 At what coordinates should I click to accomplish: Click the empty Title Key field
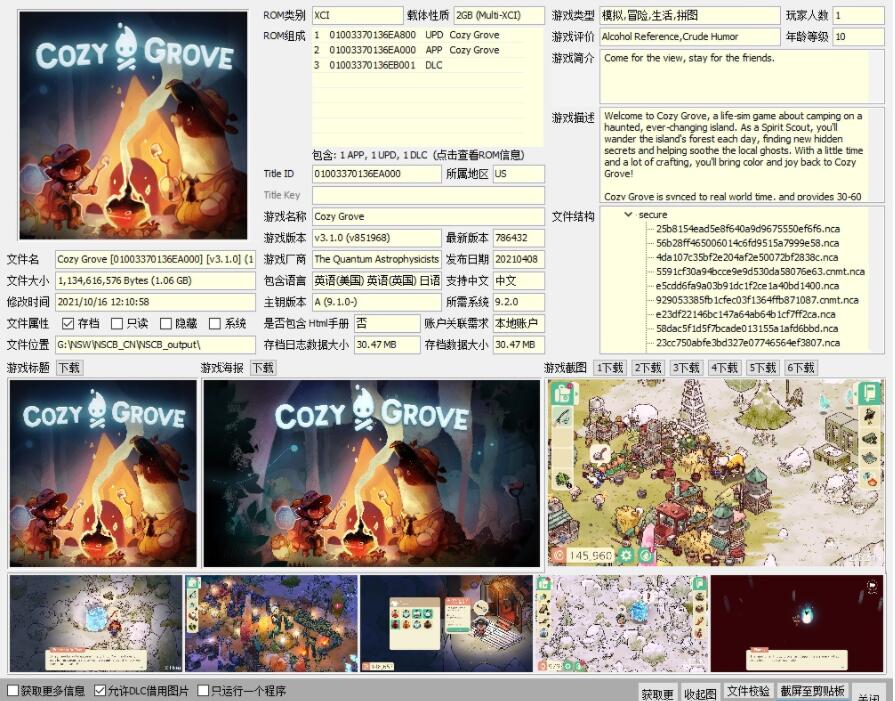[428, 195]
